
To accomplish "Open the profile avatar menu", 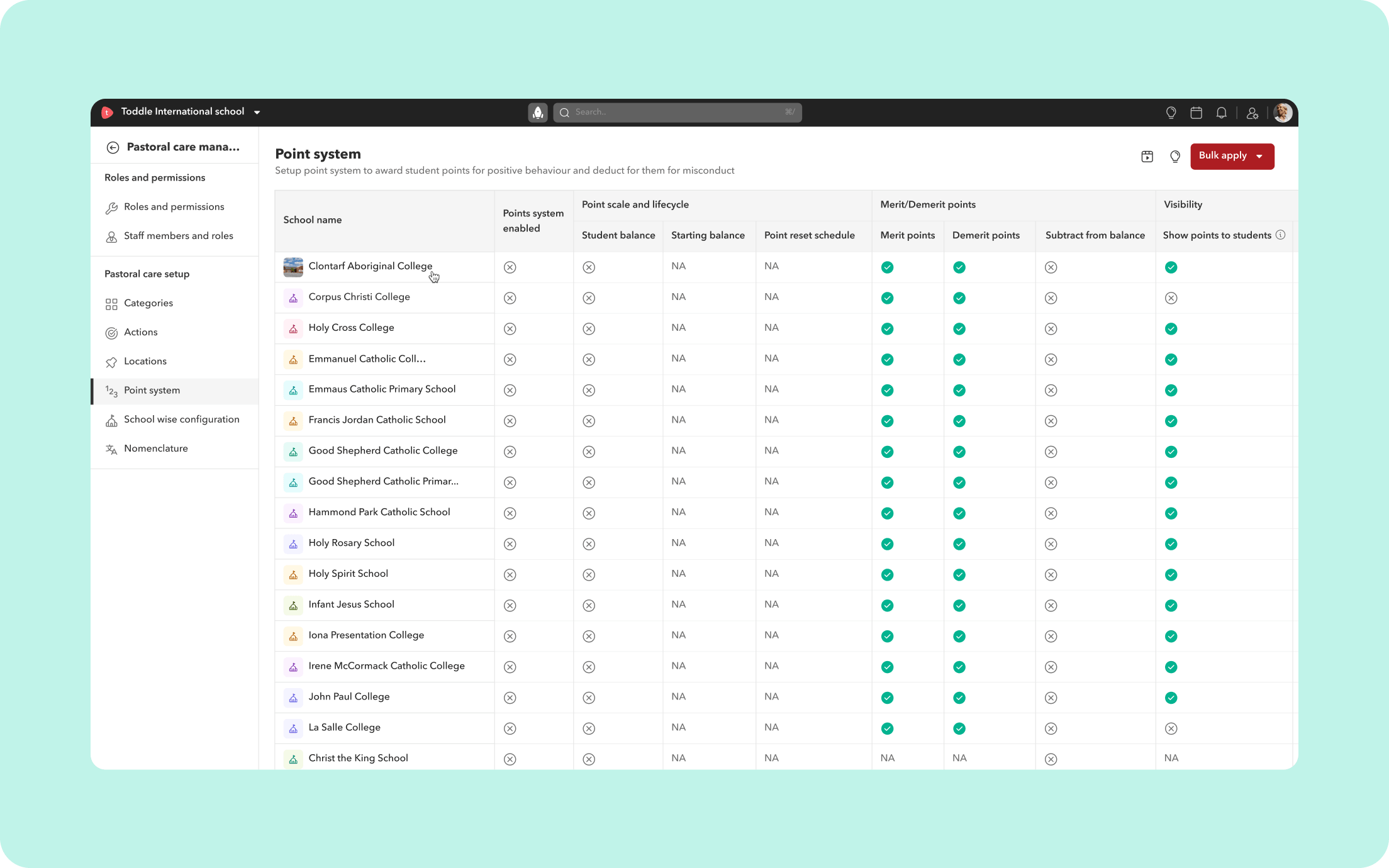I will click(x=1283, y=113).
